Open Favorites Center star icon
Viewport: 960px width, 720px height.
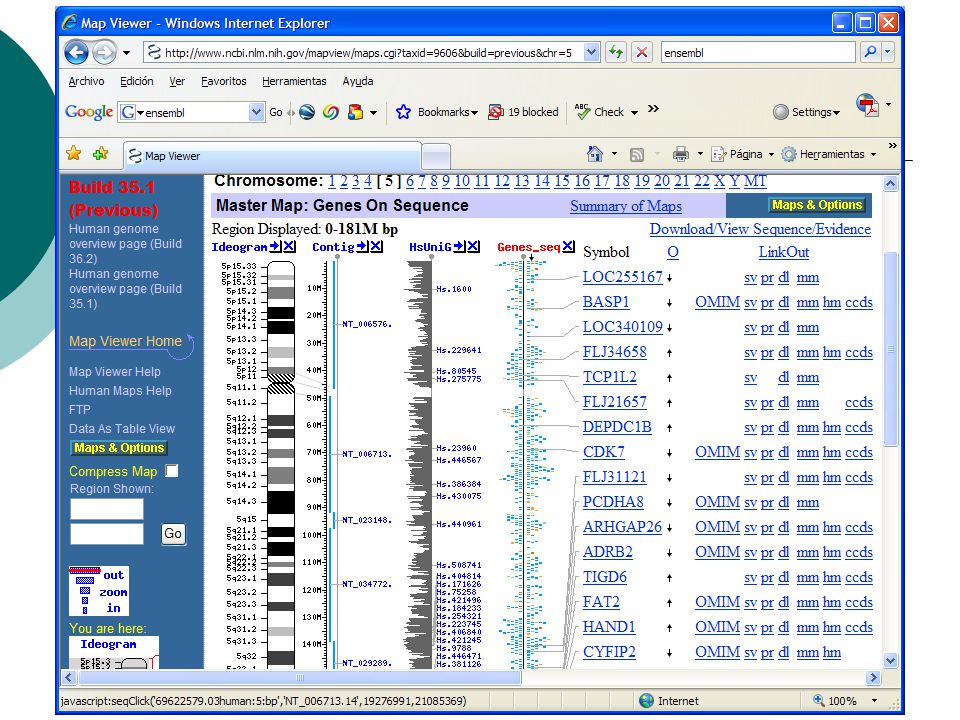click(74, 153)
